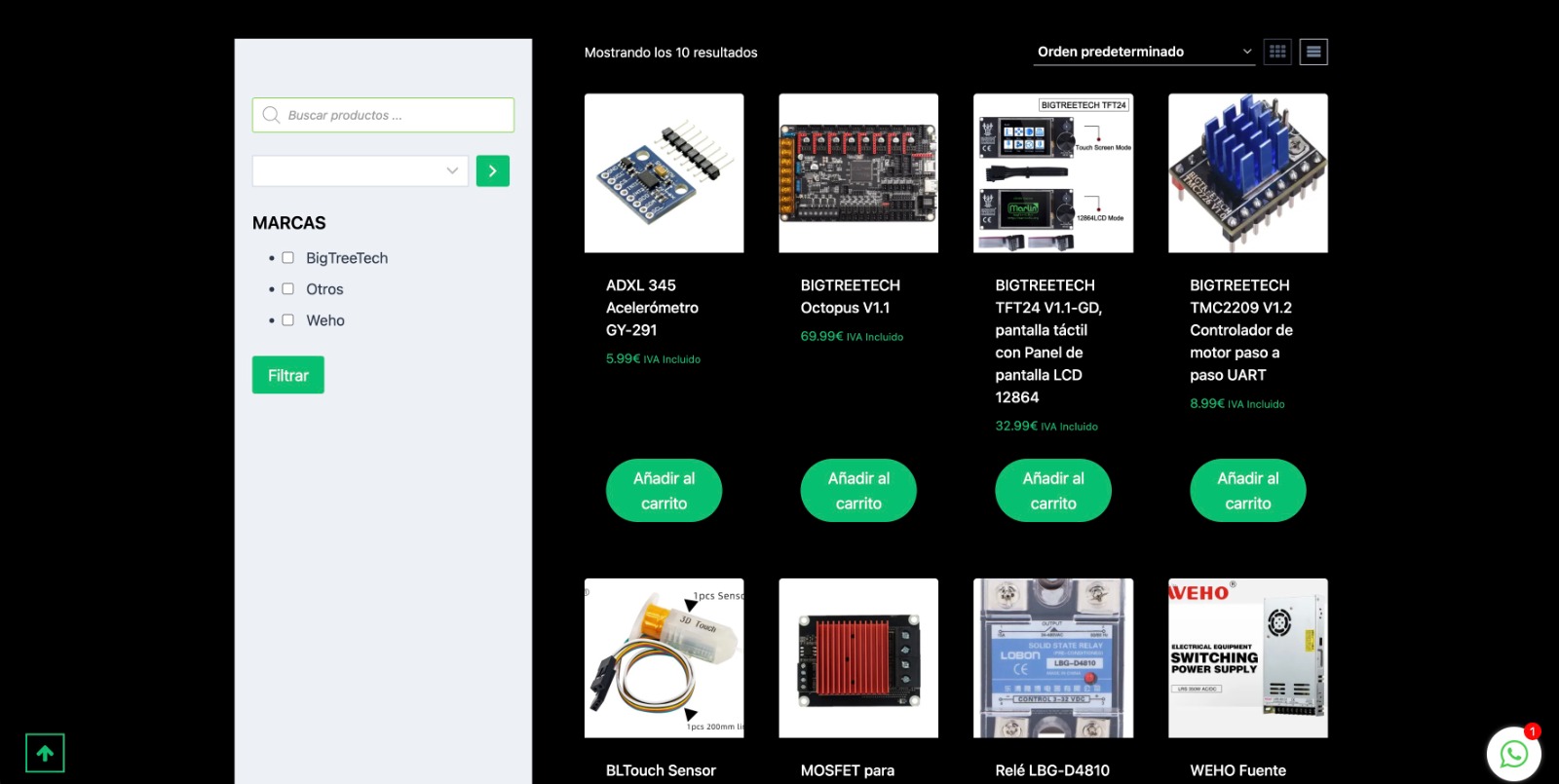This screenshot has width=1559, height=784.
Task: Click the BigTreeTech brand label
Action: [x=347, y=258]
